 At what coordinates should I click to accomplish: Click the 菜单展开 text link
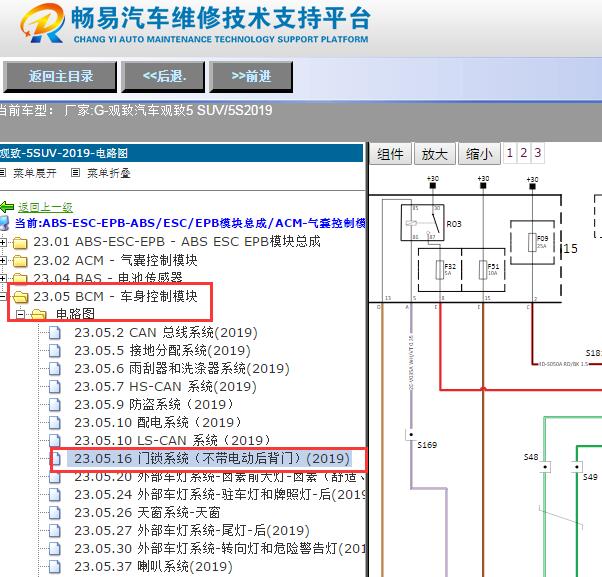pos(35,173)
